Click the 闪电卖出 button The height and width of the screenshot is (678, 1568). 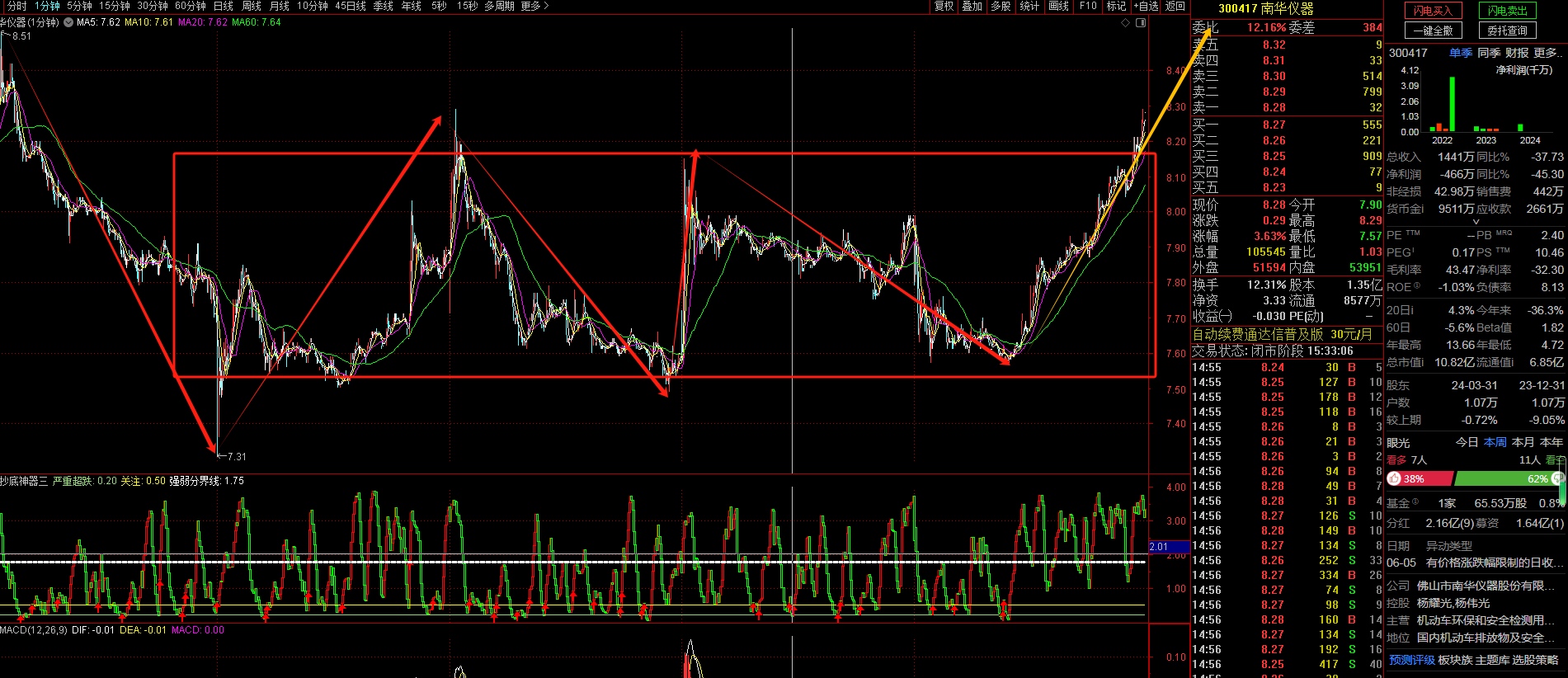[1507, 11]
